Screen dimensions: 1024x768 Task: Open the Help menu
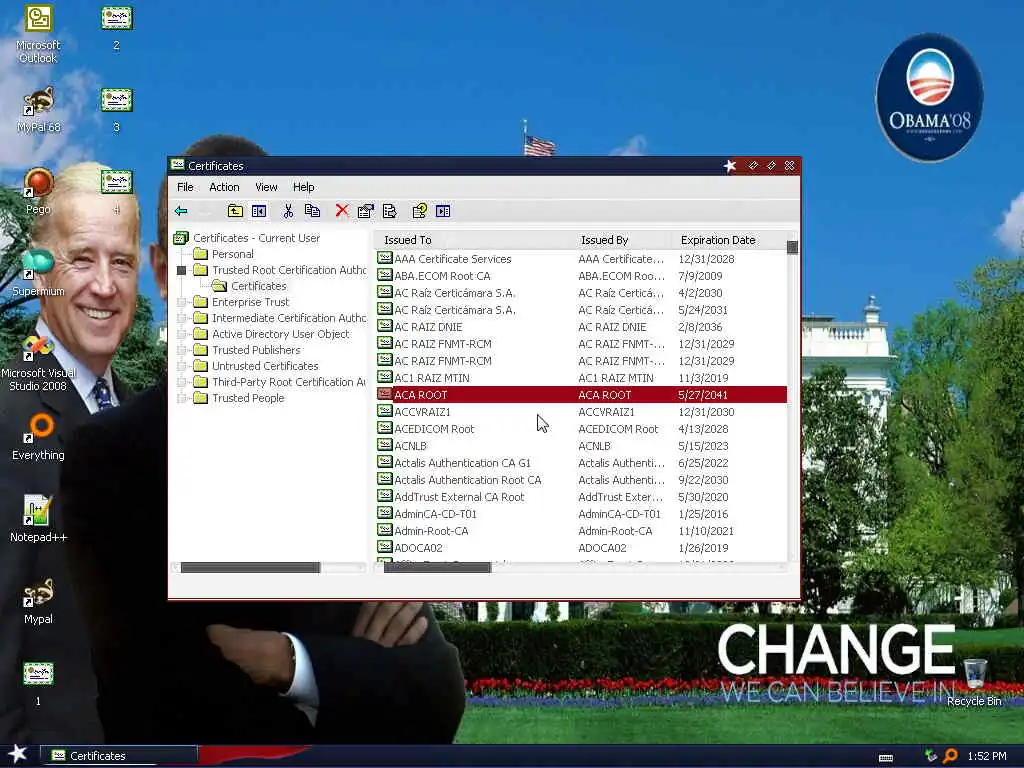tap(303, 187)
